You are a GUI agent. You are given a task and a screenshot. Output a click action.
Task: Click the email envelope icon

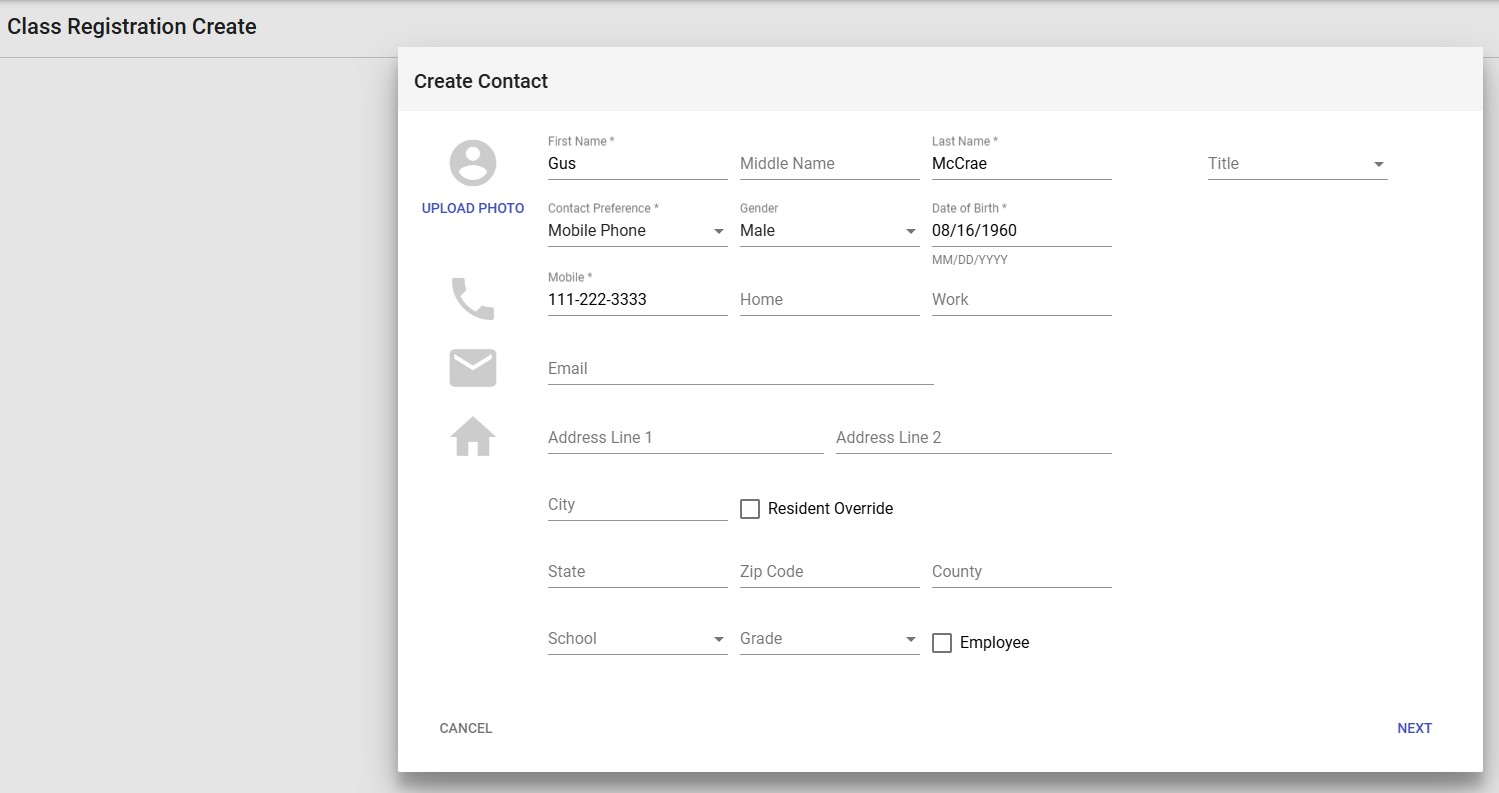[x=473, y=368]
